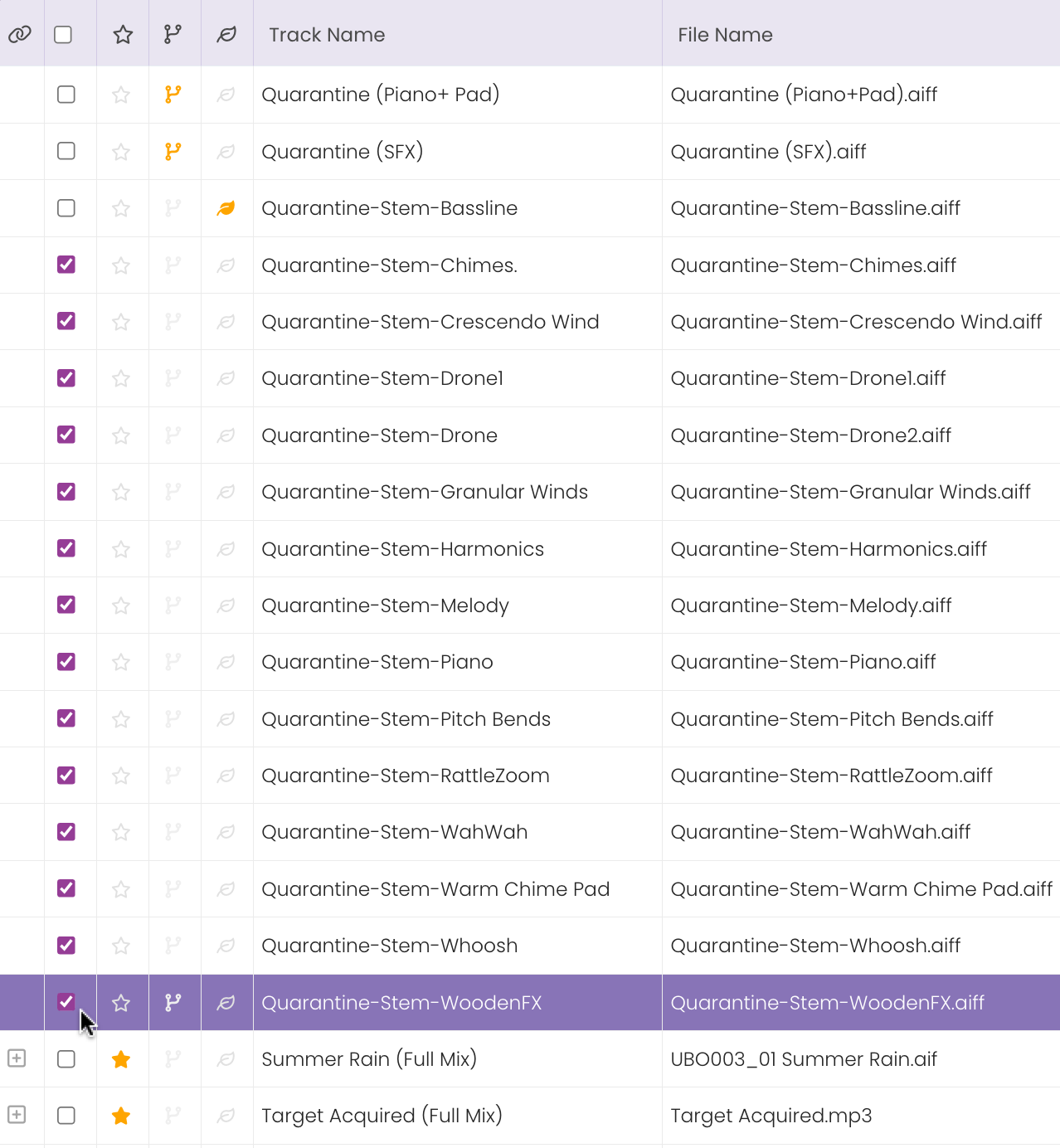Image resolution: width=1060 pixels, height=1148 pixels.
Task: Toggle the select-all checkbox in the header
Action: click(x=63, y=35)
